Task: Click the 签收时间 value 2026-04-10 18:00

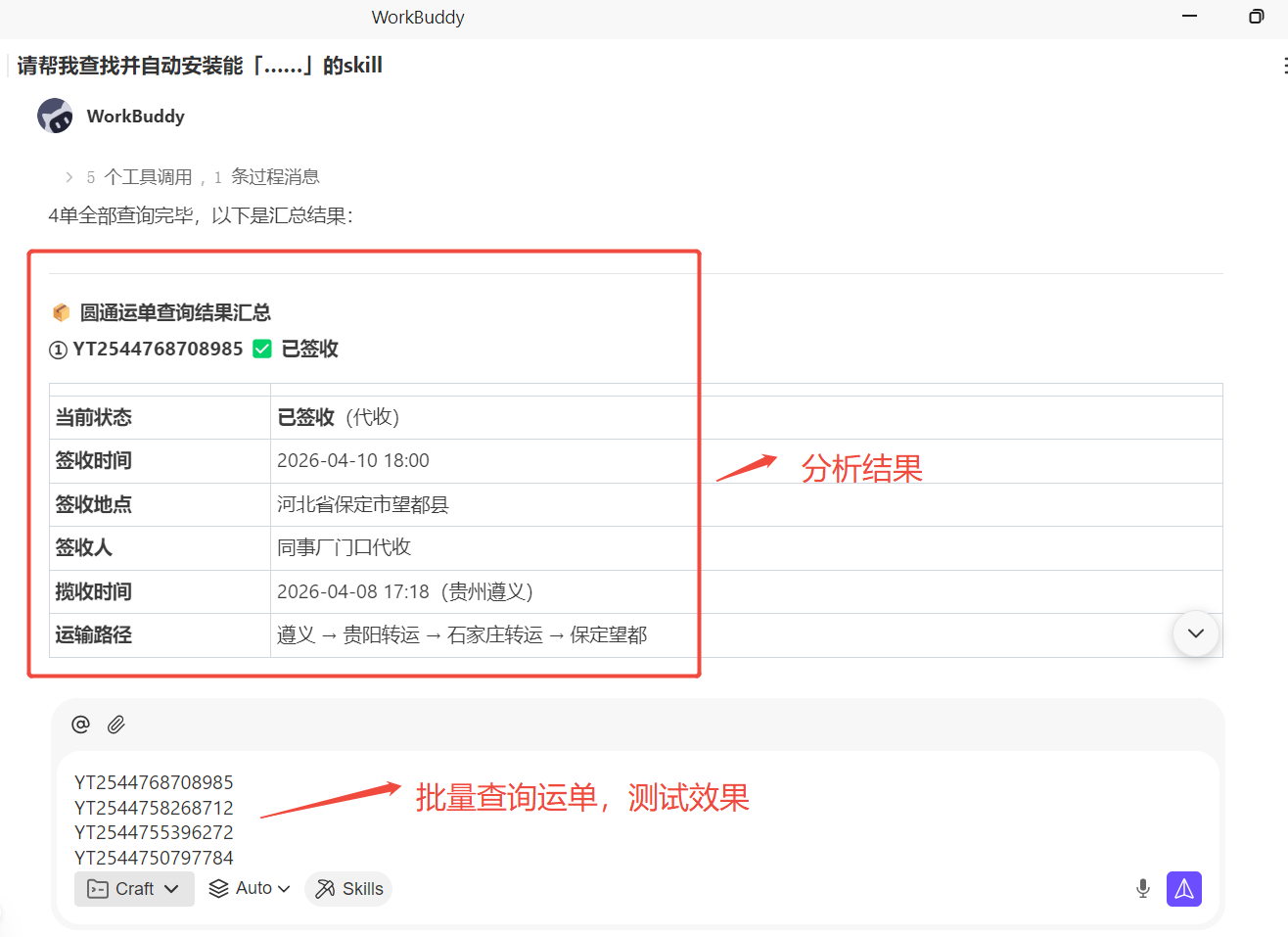Action: 353,460
